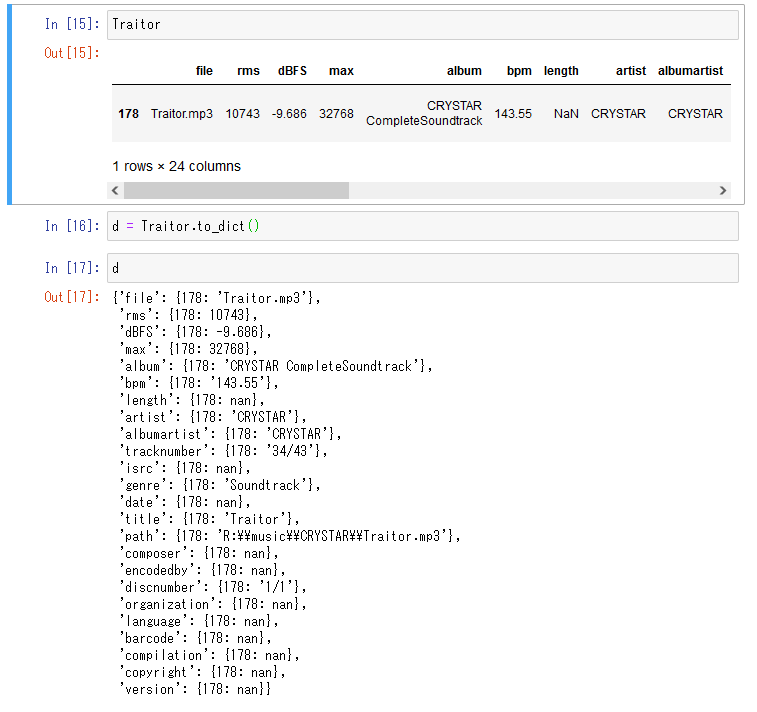Click the 'album' column header
The width and height of the screenshot is (757, 712).
point(464,71)
